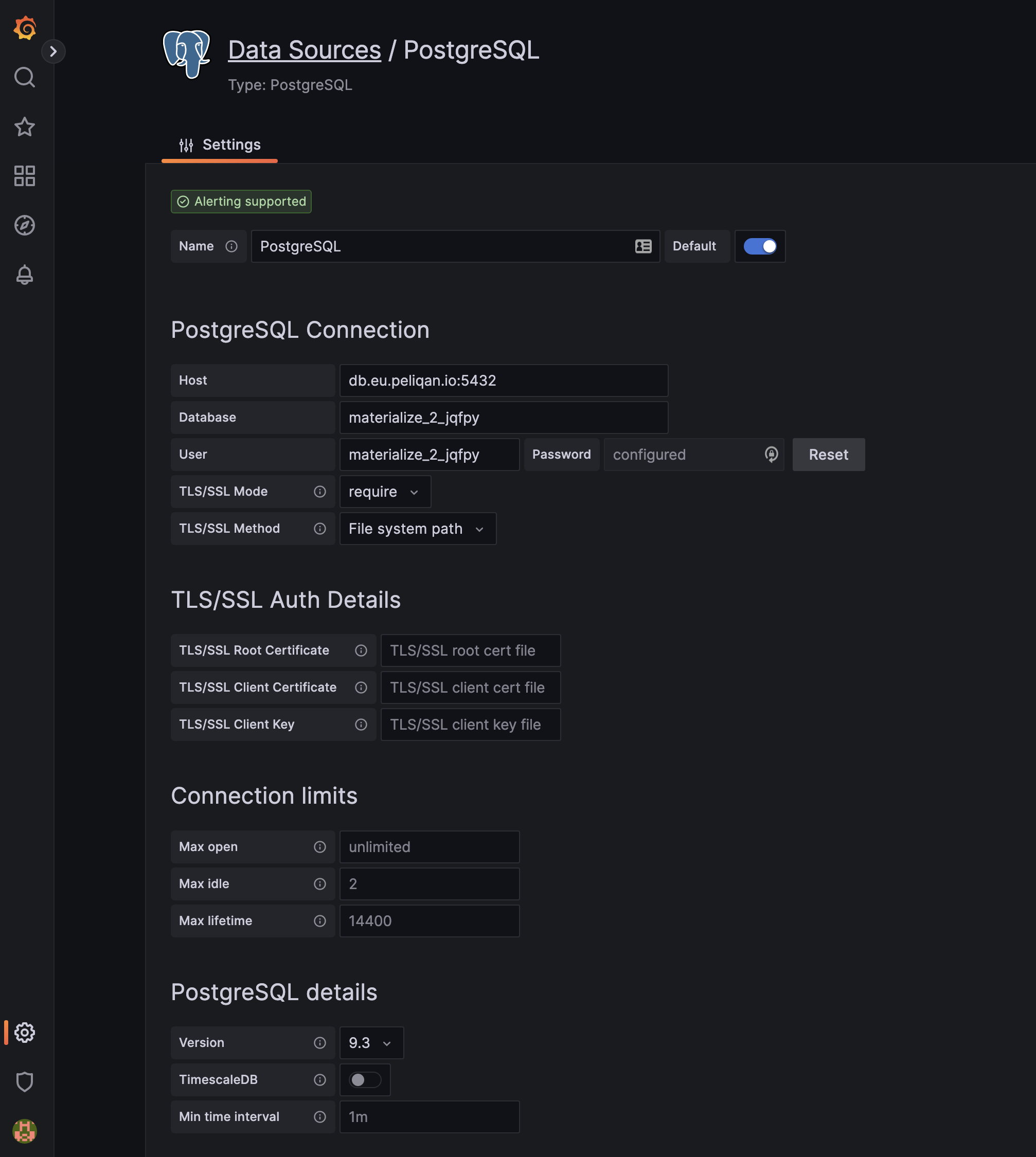The image size is (1036, 1157).
Task: Open Alerting bell icon
Action: tap(25, 275)
